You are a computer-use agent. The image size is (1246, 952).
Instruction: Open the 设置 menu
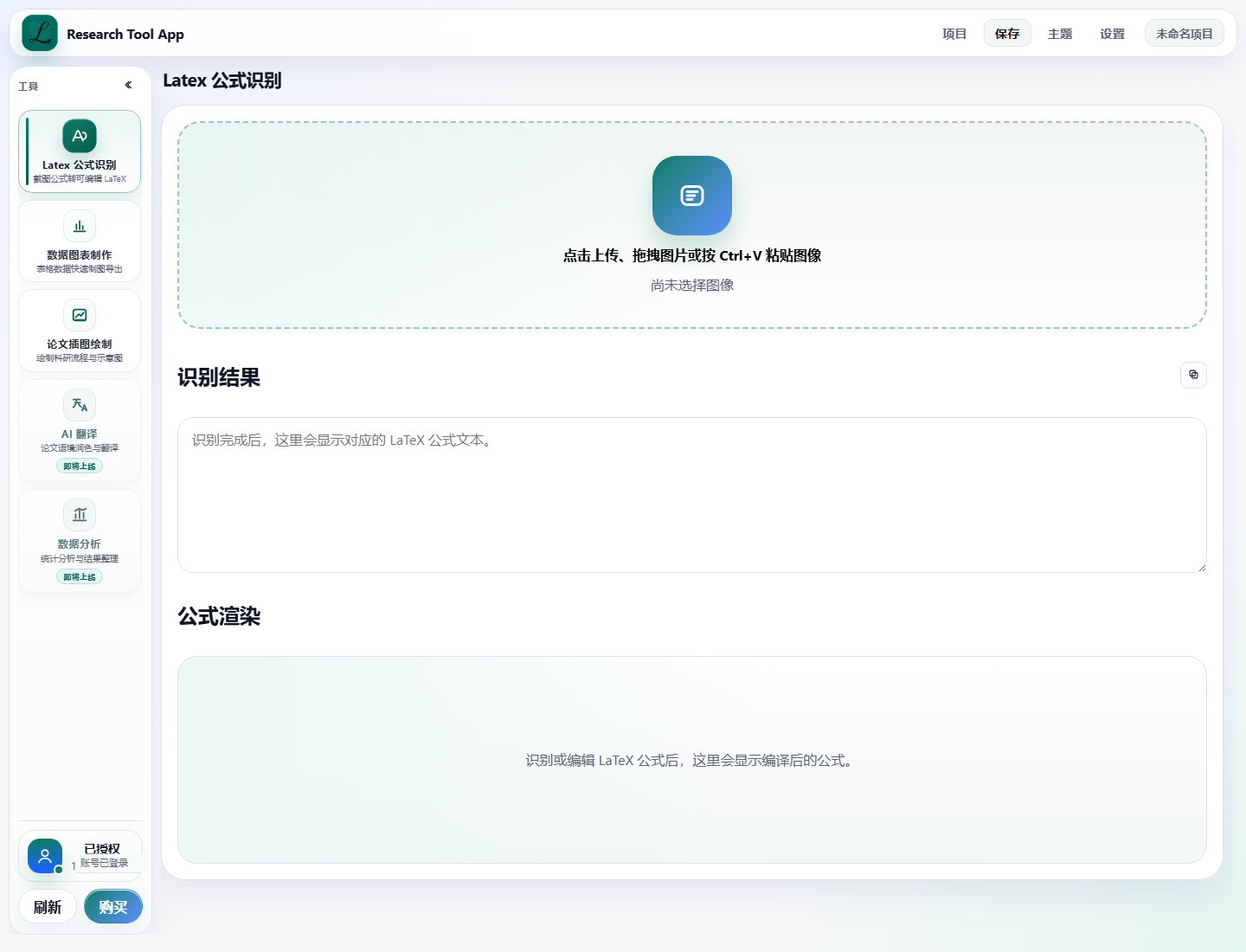(1113, 34)
